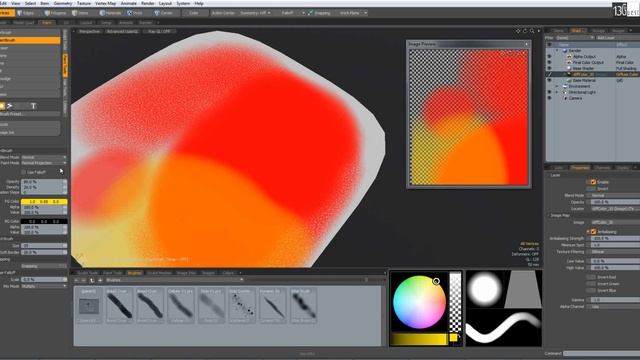Select the dotted Scatter brush preset
The height and width of the screenshot is (360, 640).
coord(242,306)
